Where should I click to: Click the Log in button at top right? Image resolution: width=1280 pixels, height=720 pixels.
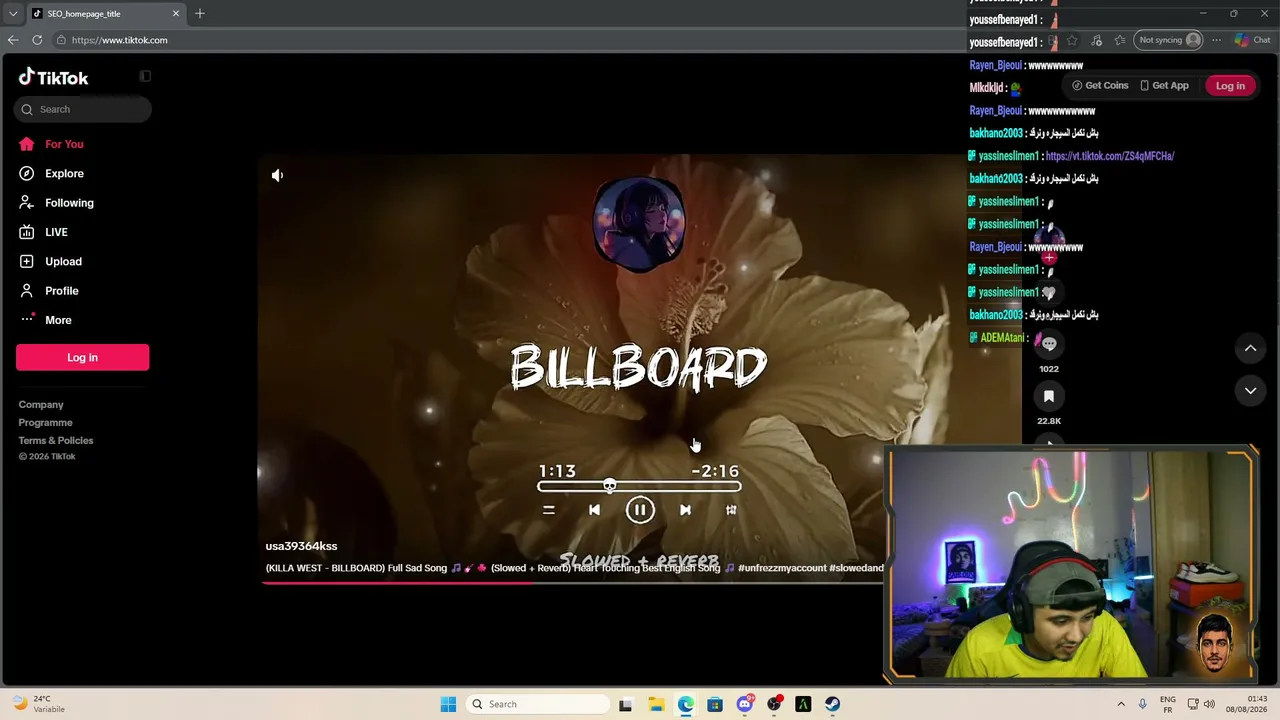pos(1230,86)
